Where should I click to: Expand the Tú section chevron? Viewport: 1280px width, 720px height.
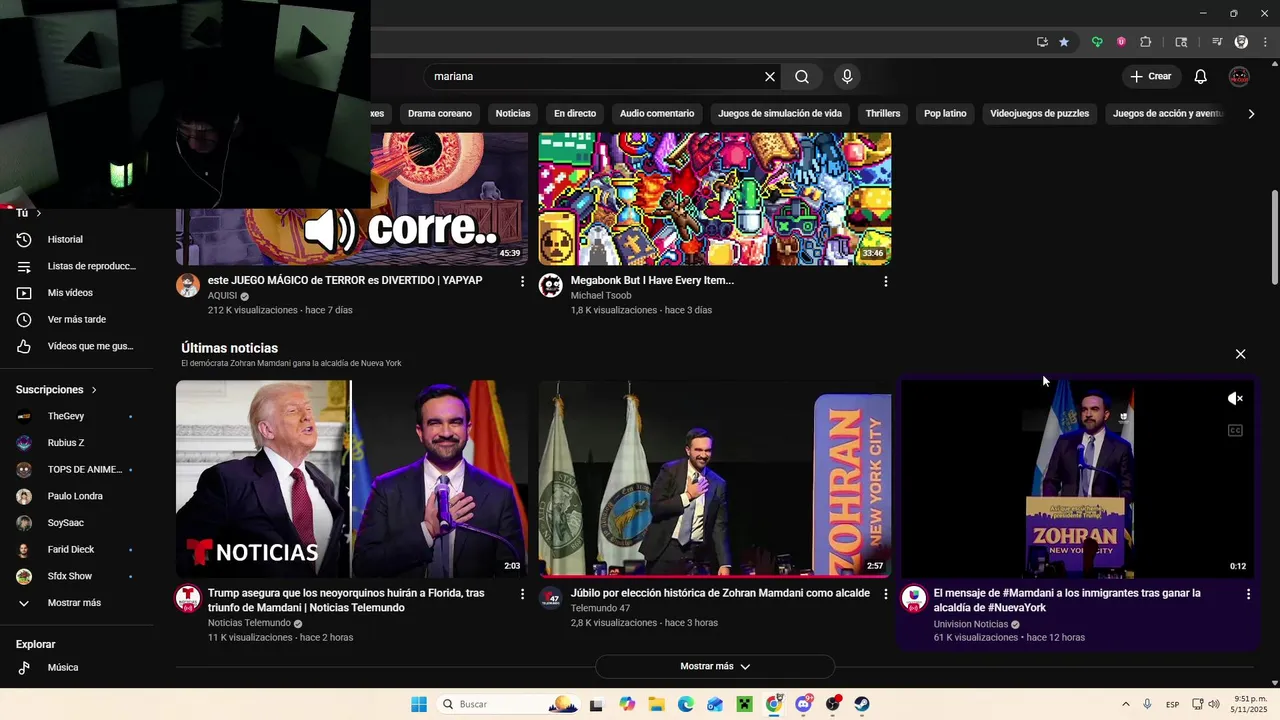click(x=39, y=213)
